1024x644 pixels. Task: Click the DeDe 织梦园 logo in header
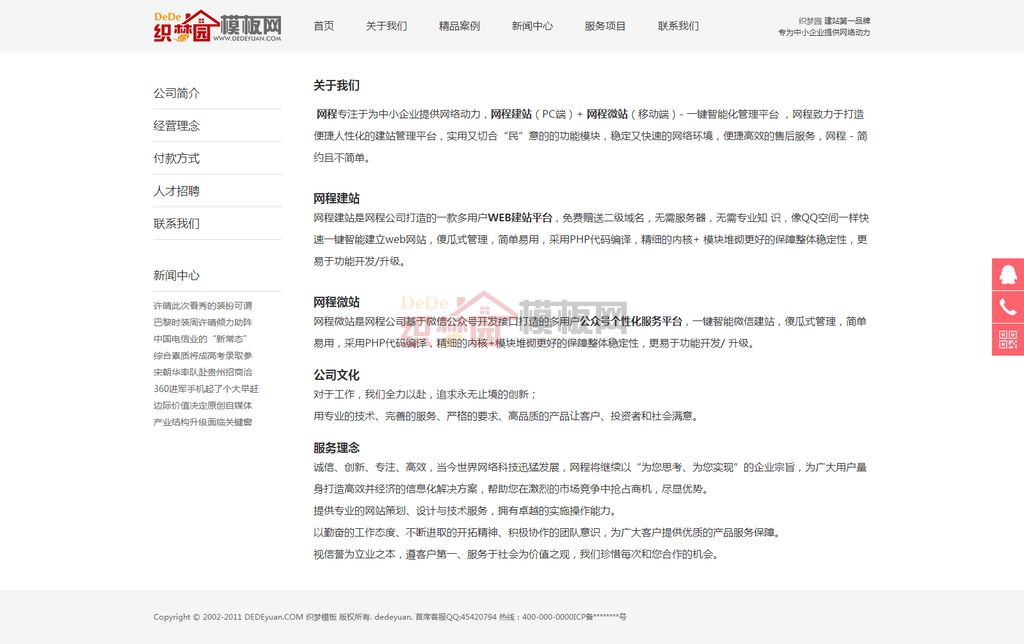[x=217, y=26]
